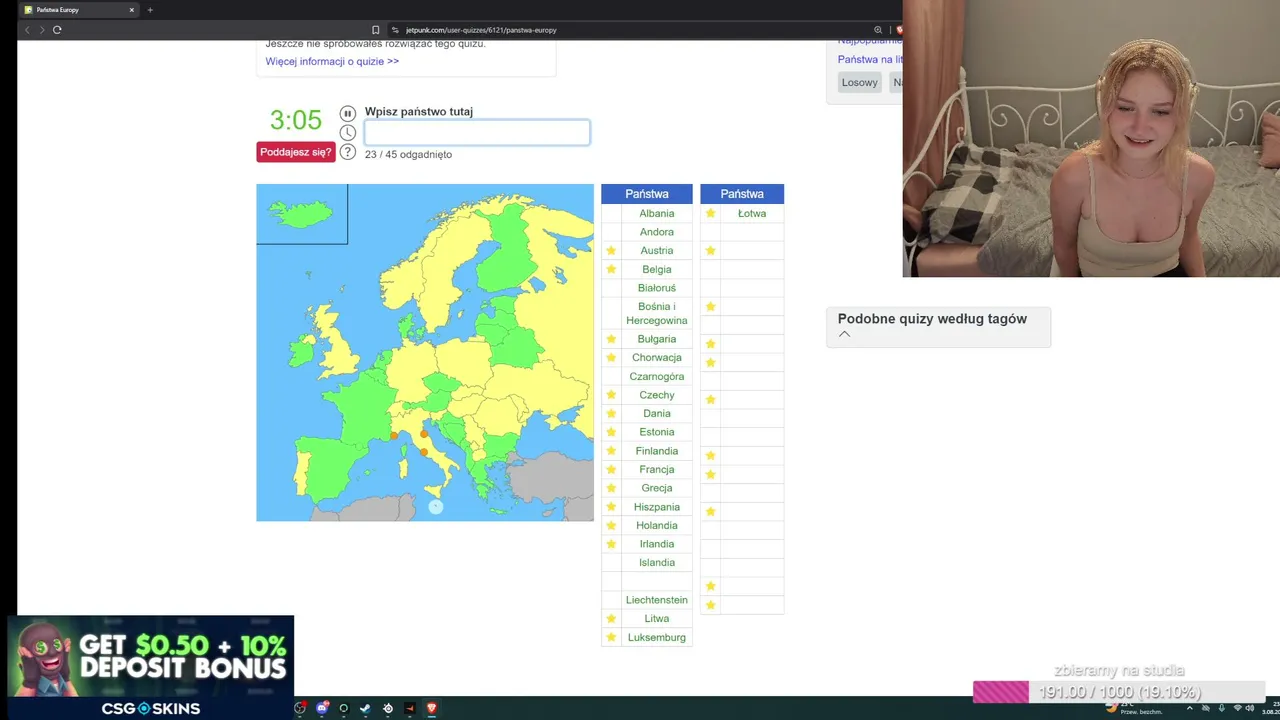Click the second Państwa column header above Łotwa
1280x720 pixels.
(742, 194)
